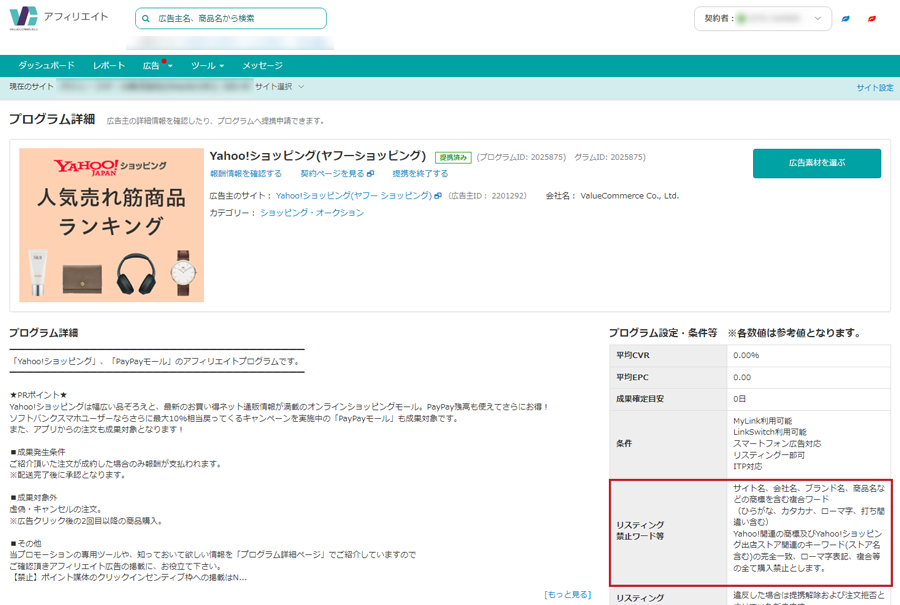Expand the 広告 menu dropdown
Screen dimensions: 900x605
click(x=157, y=65)
